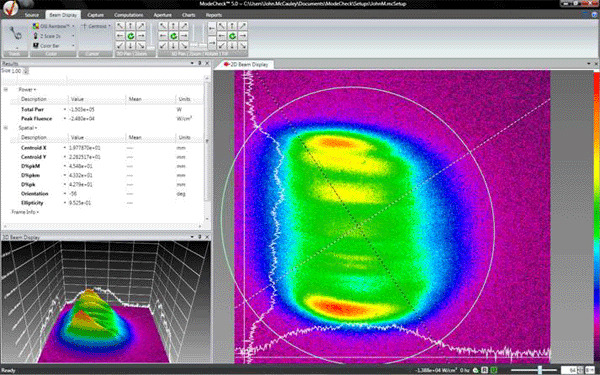
Task: Click the pan hand tool in Tools group
Action: 15,34
